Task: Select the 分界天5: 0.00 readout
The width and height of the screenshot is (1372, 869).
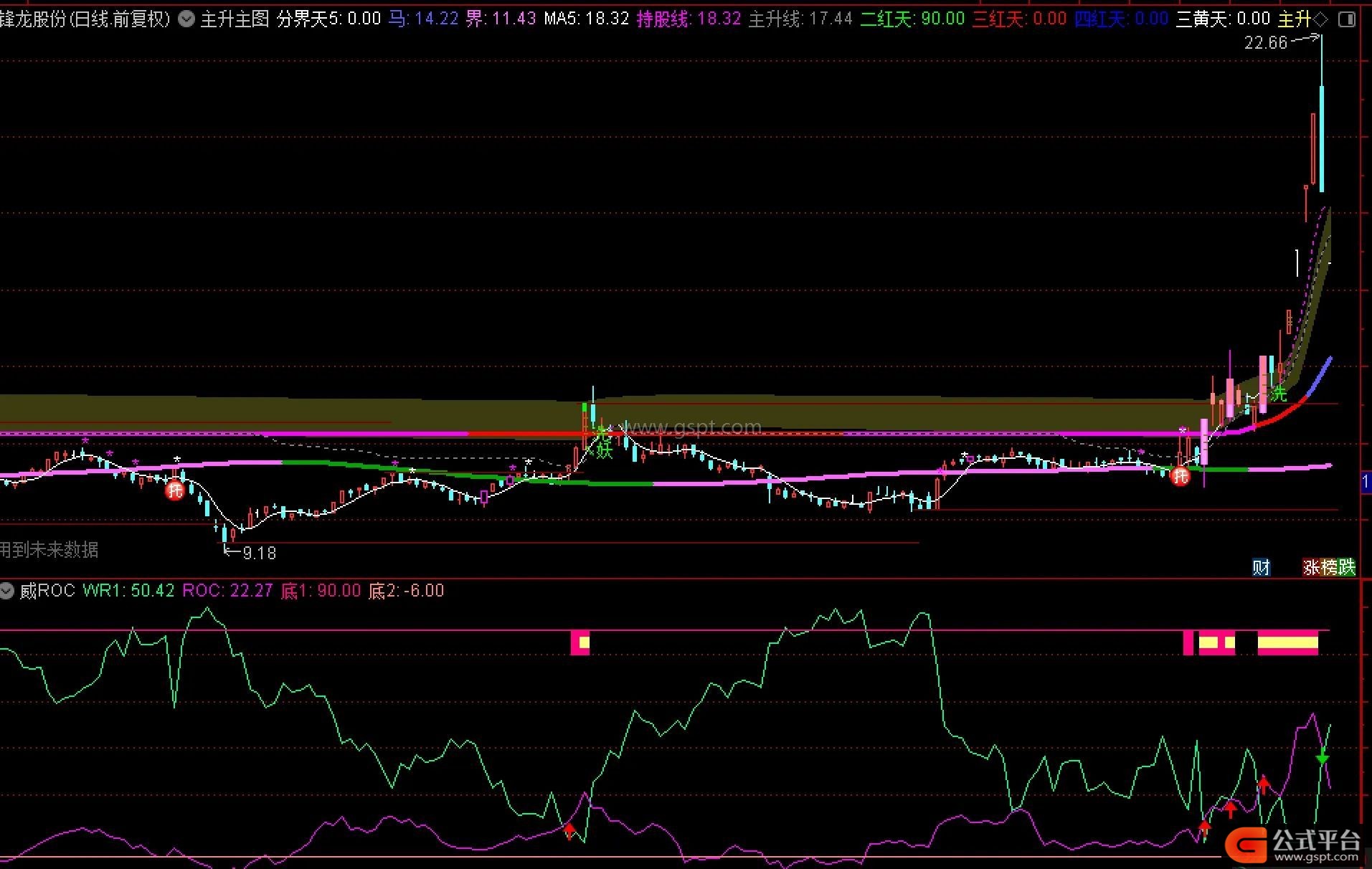Action: [328, 19]
